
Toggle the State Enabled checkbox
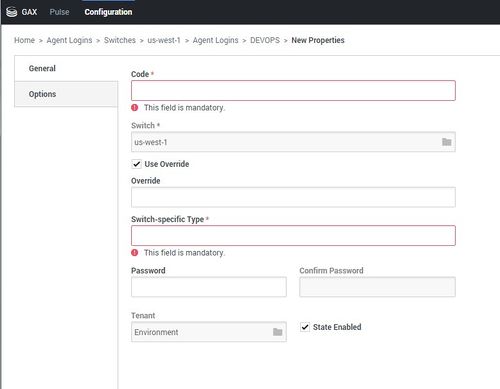pyautogui.click(x=305, y=327)
